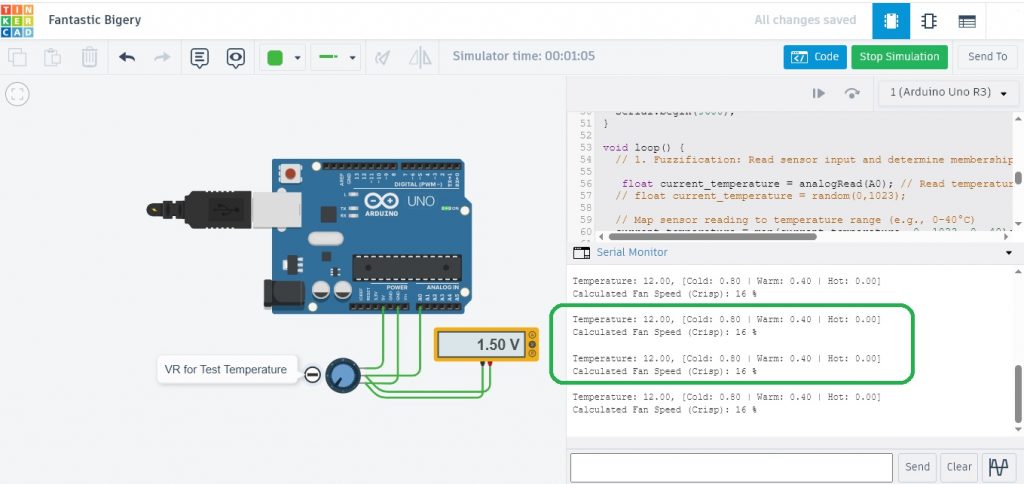Click the Send To button
This screenshot has height=484, width=1024.
pos(987,57)
